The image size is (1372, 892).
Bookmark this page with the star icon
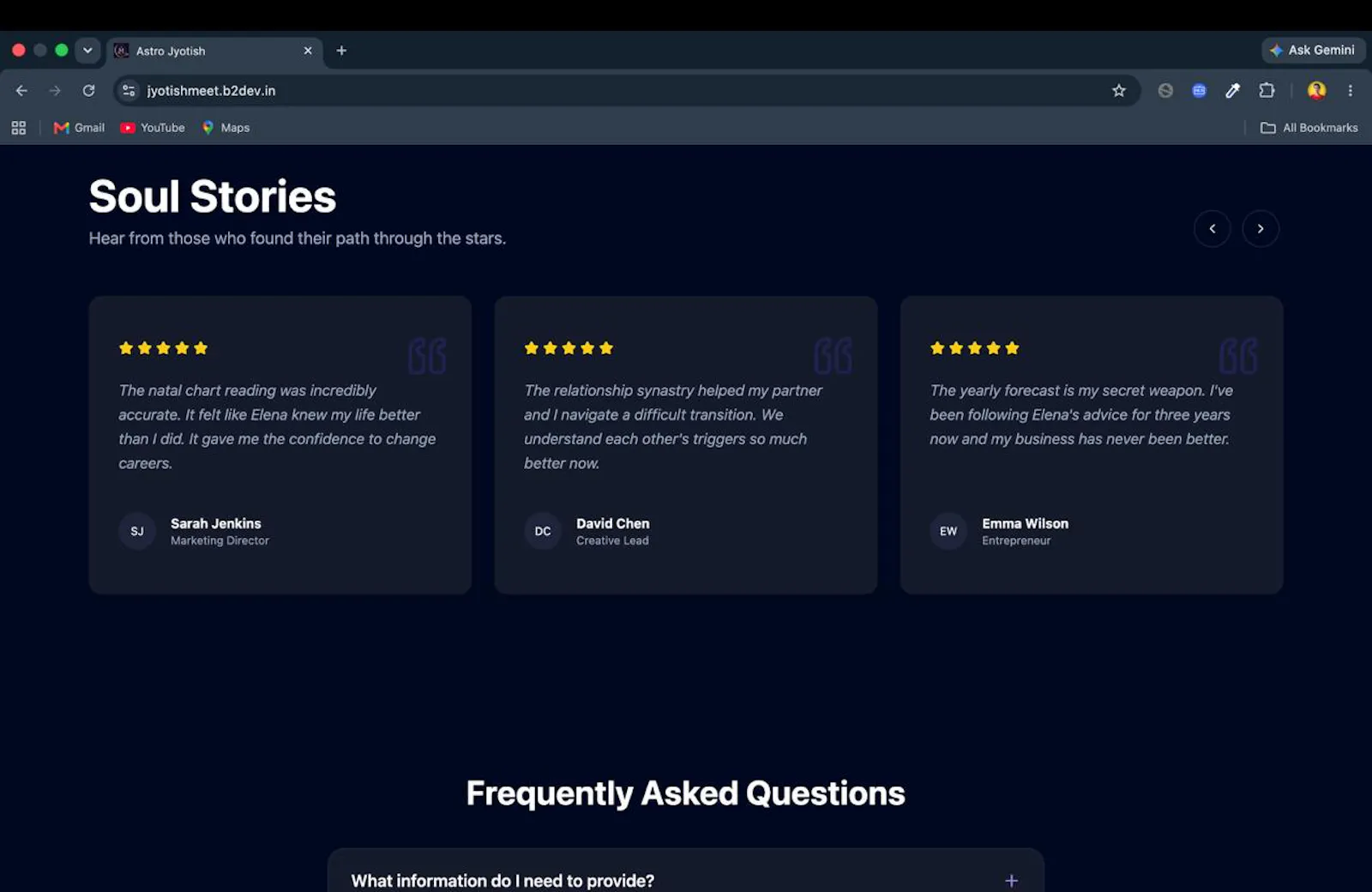pos(1118,90)
